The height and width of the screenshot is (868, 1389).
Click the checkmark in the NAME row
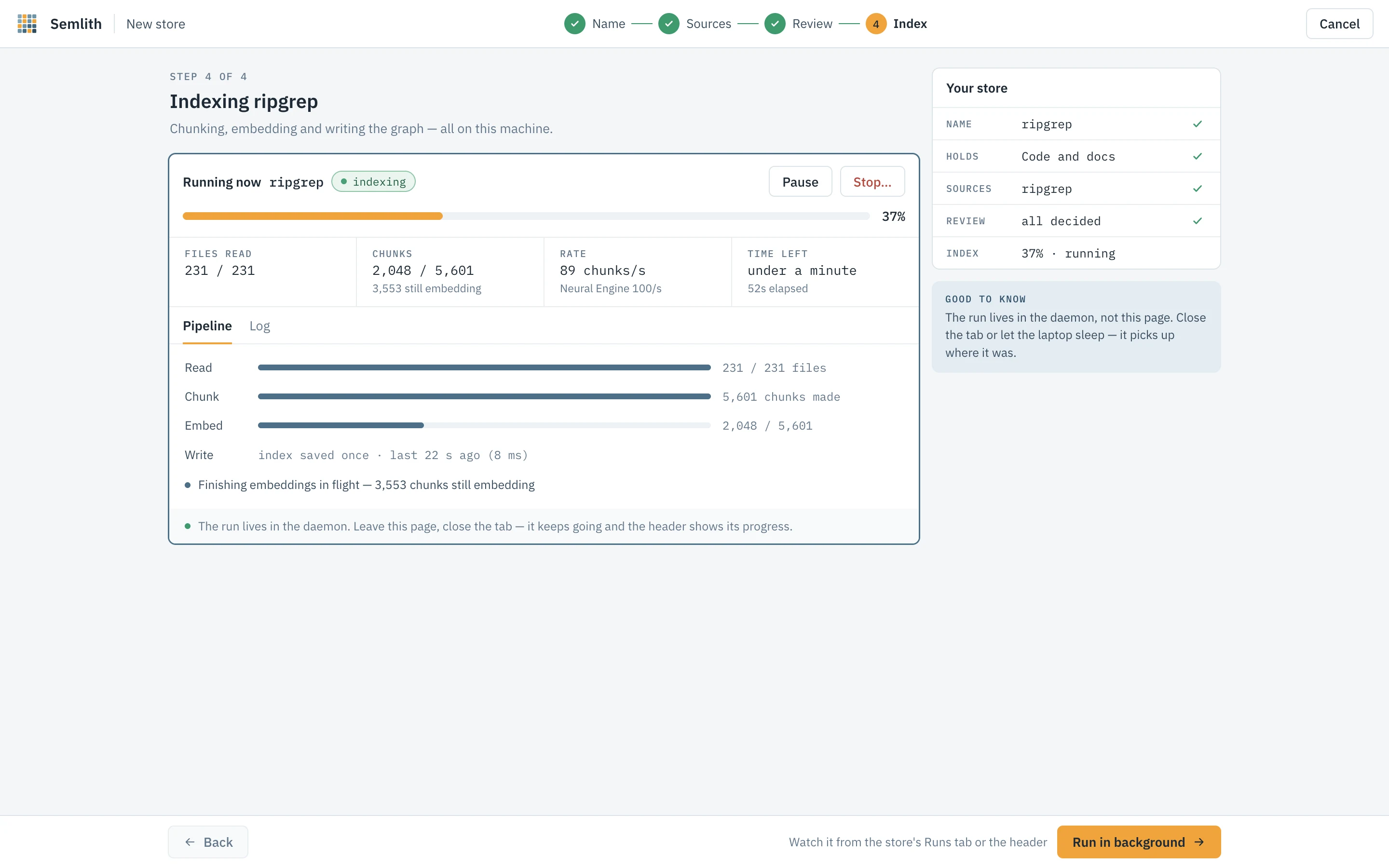pyautogui.click(x=1198, y=124)
